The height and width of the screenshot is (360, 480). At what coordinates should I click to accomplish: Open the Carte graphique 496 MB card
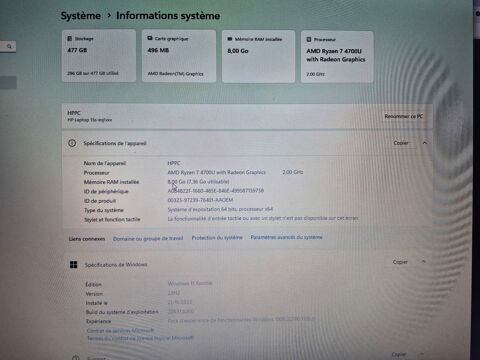click(x=179, y=56)
